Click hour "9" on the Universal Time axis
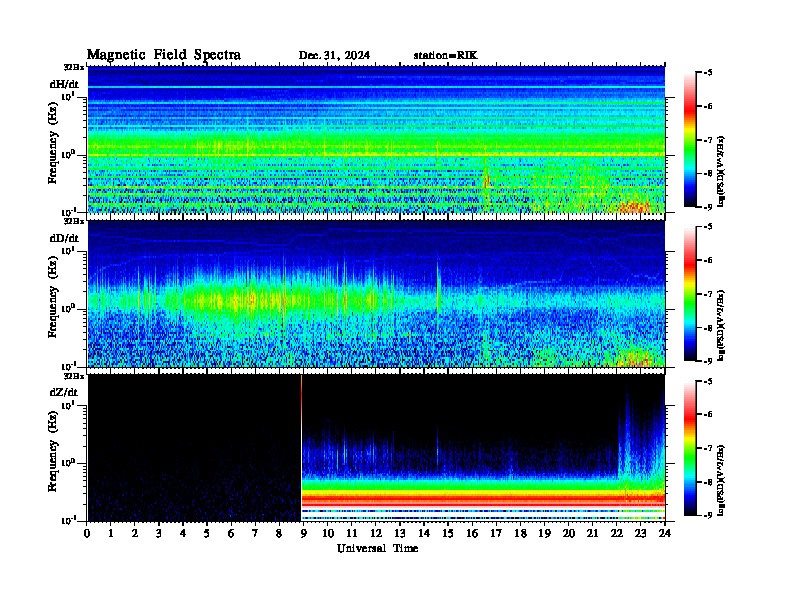The image size is (792, 612). [304, 534]
